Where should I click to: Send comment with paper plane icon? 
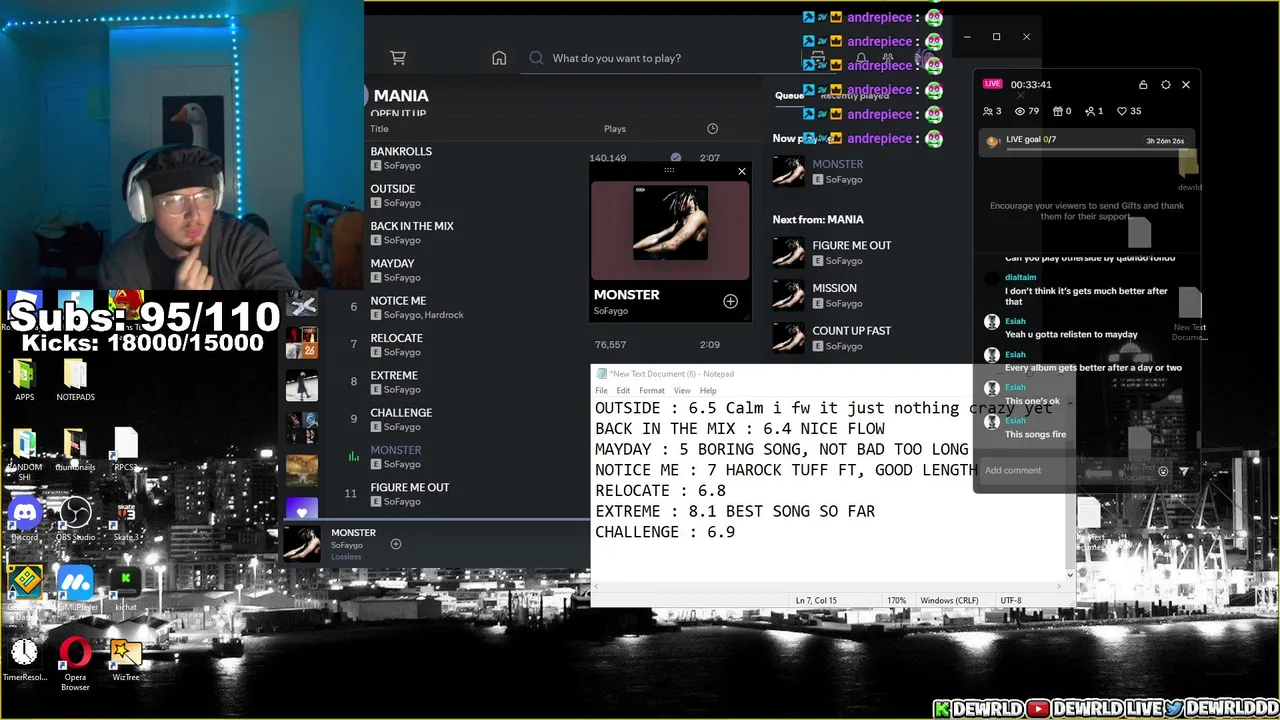[1184, 471]
